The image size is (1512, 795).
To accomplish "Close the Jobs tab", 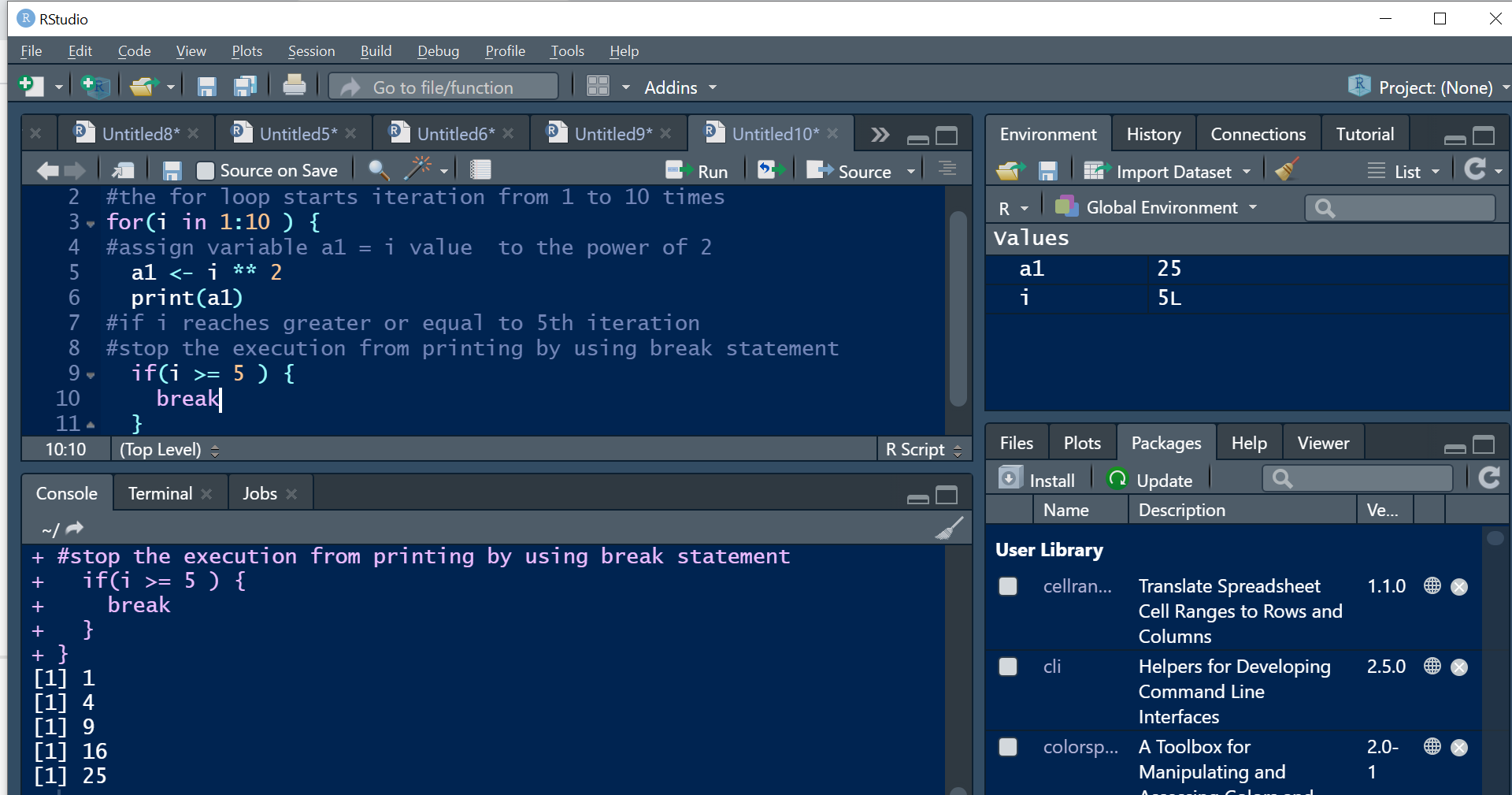I will tap(291, 494).
